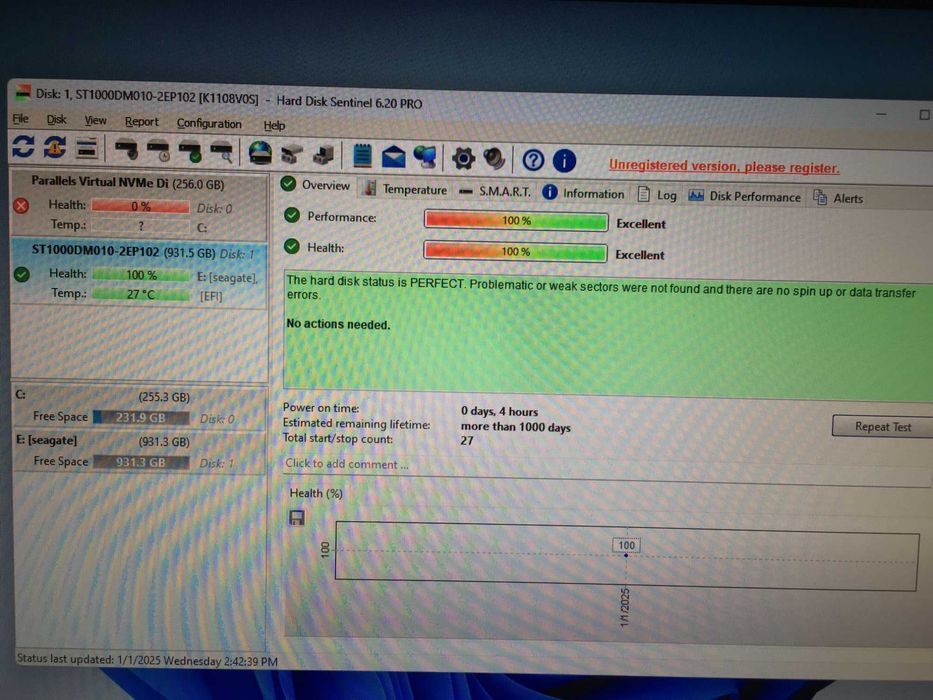Switch to the Overview tab
The height and width of the screenshot is (700, 933).
tap(316, 185)
